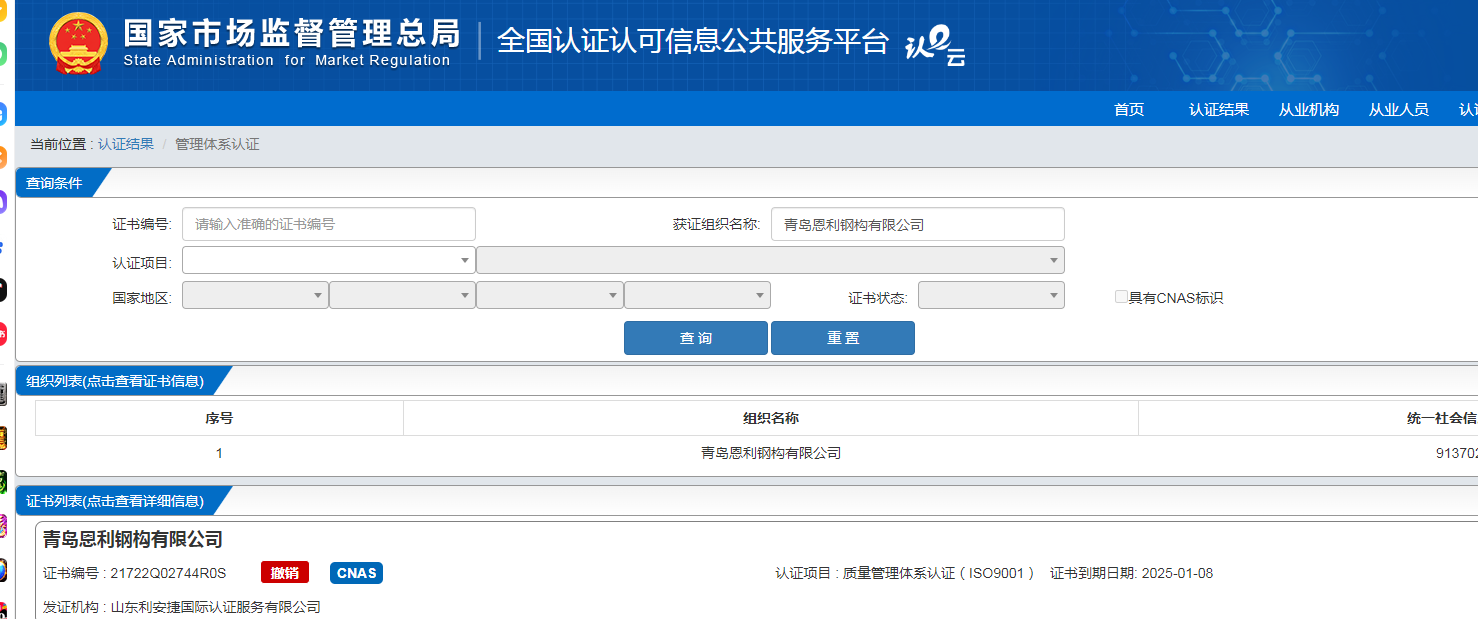1478x619 pixels.
Task: Click the blue CNAS badge
Action: pyautogui.click(x=356, y=573)
